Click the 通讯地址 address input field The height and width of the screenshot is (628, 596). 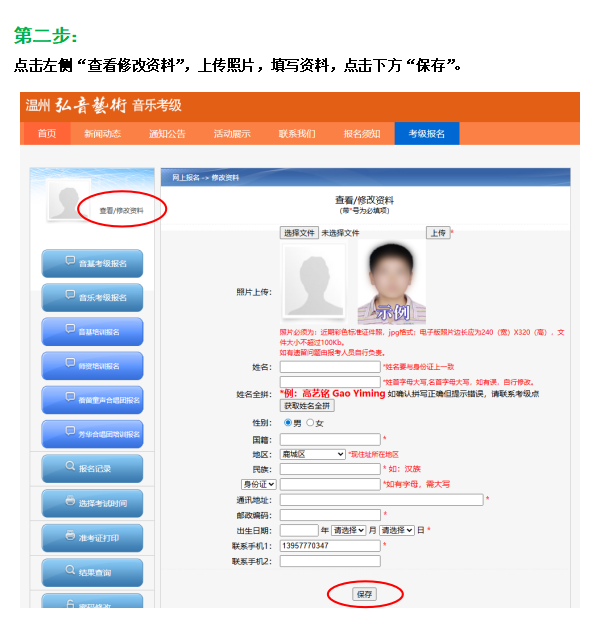point(381,499)
